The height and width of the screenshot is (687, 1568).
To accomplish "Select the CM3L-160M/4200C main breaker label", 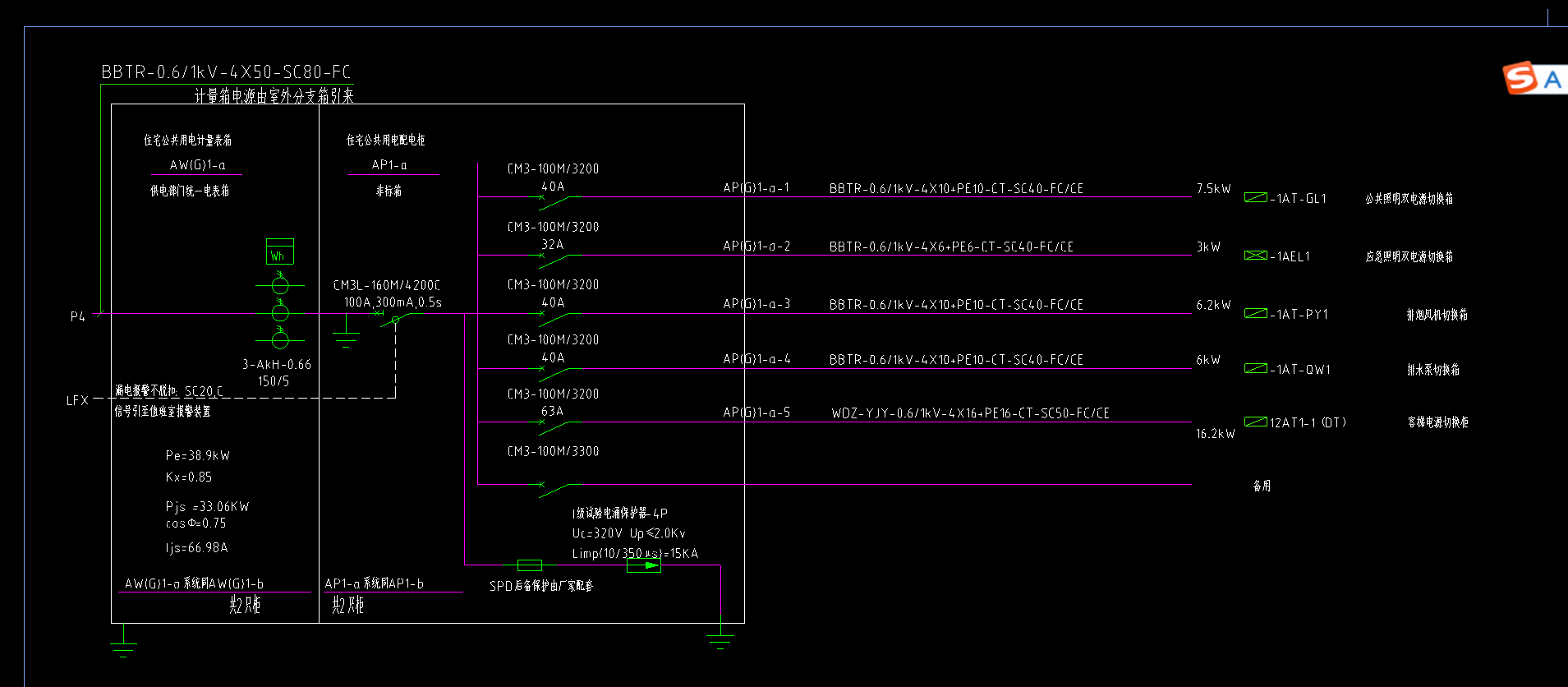I will click(387, 285).
